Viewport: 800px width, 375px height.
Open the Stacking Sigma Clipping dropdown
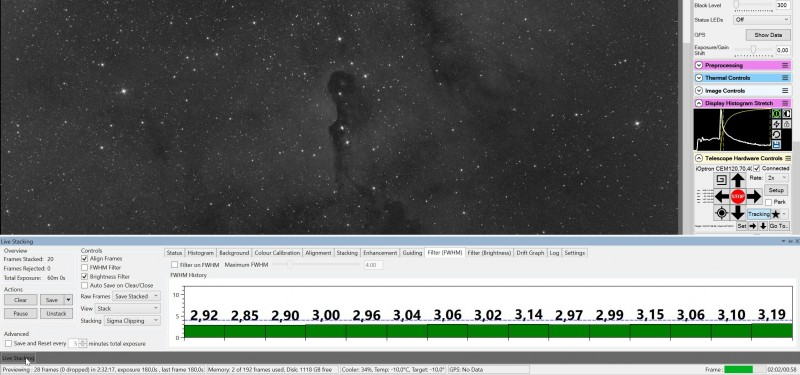[x=132, y=321]
